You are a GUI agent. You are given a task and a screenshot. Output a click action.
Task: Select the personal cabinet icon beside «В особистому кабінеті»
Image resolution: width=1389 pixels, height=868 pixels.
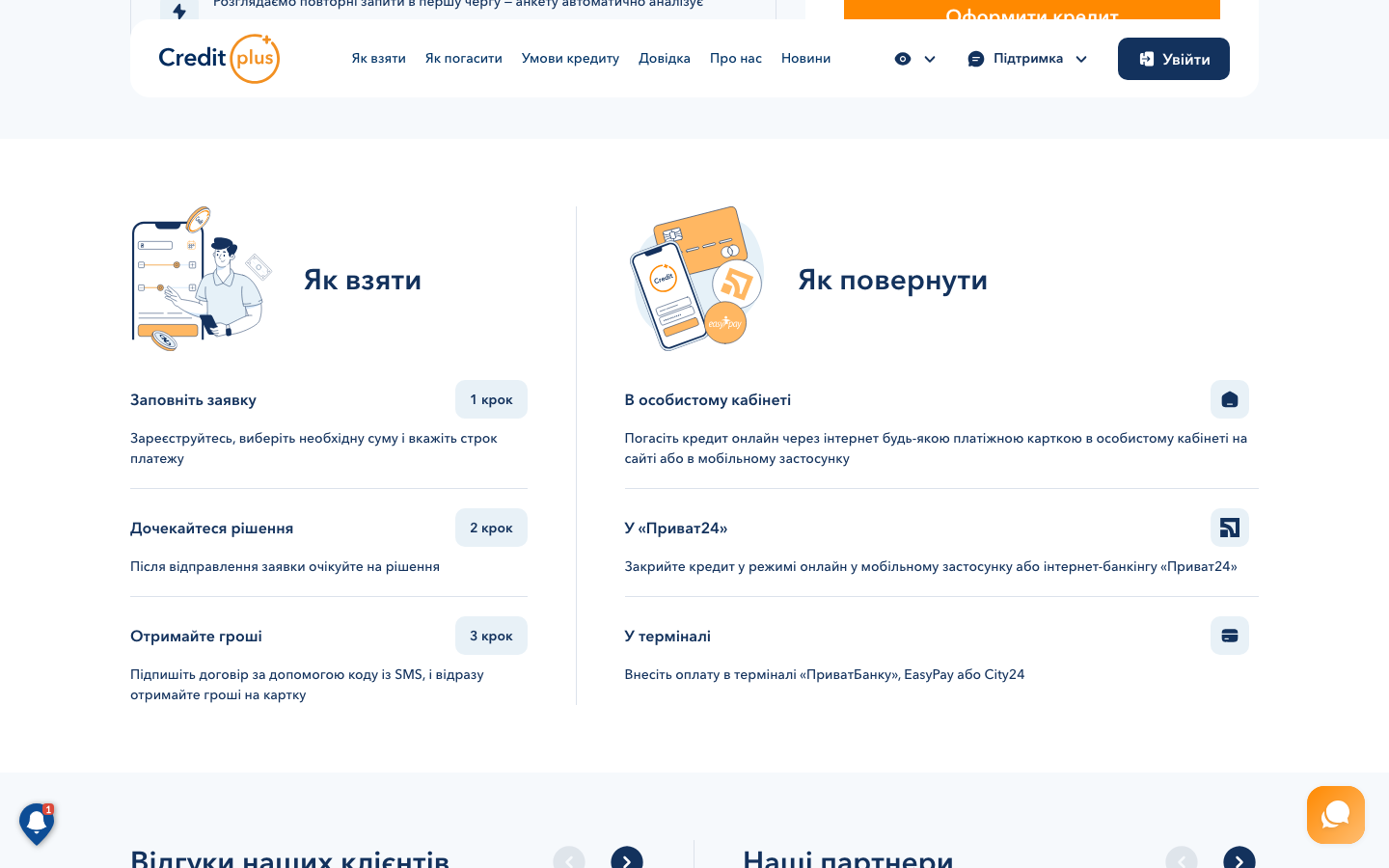click(1229, 399)
